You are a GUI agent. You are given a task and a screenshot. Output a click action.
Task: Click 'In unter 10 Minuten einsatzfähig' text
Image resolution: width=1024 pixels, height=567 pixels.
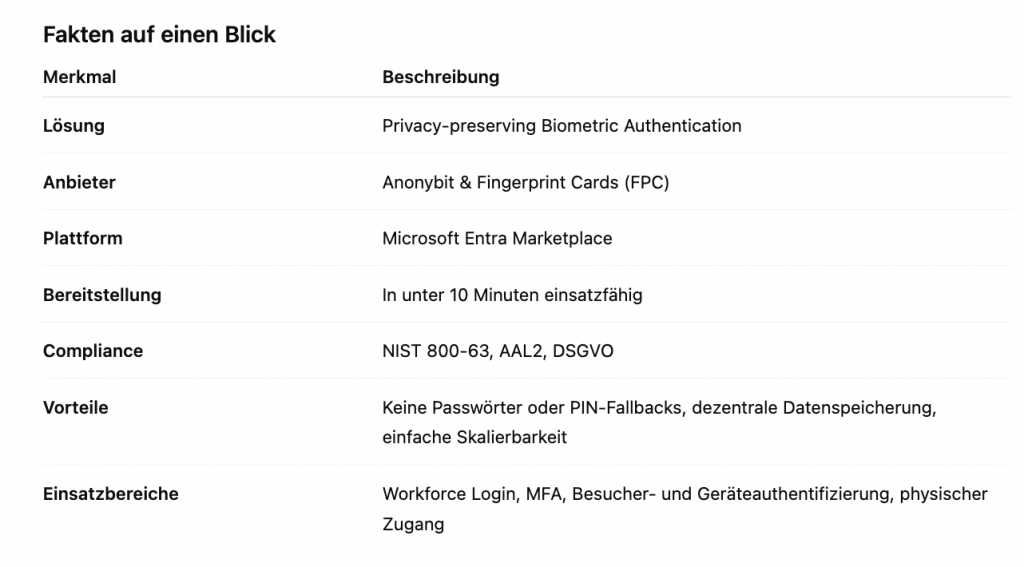(512, 295)
